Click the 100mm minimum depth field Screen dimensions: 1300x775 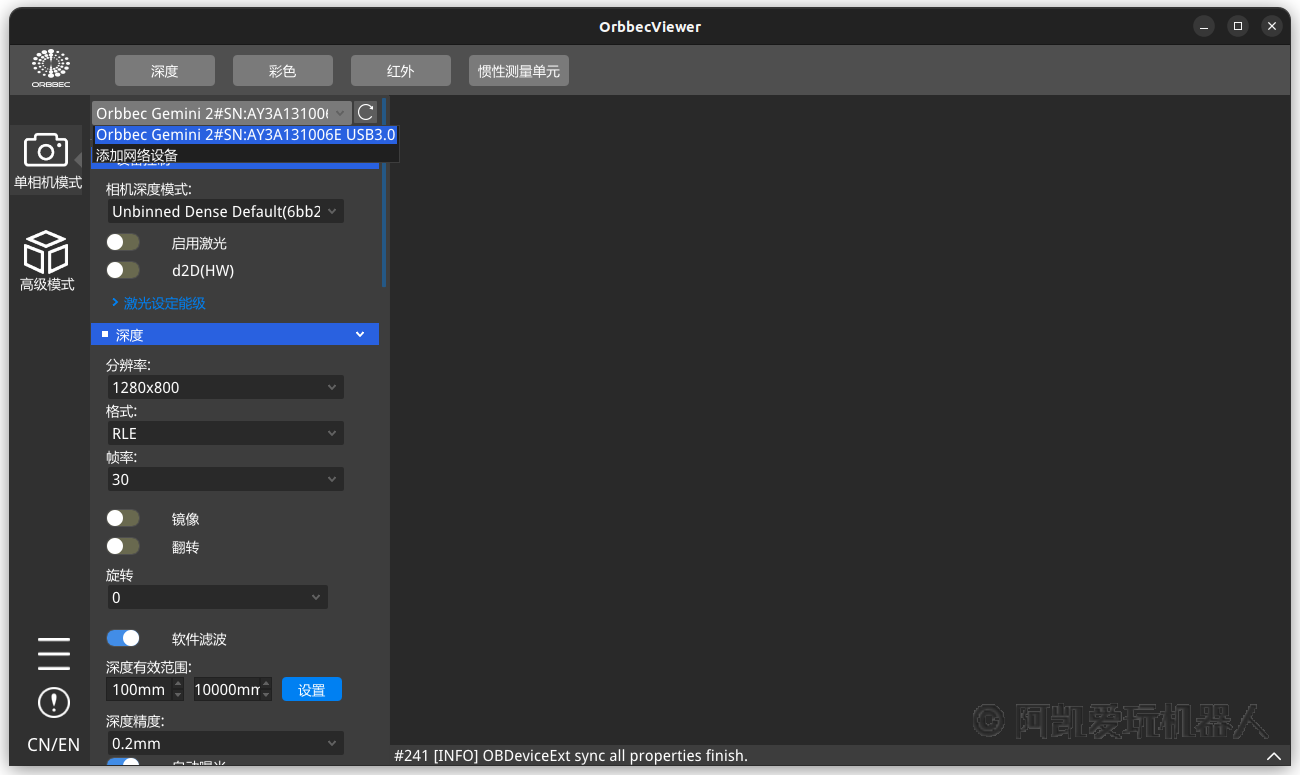coord(139,690)
